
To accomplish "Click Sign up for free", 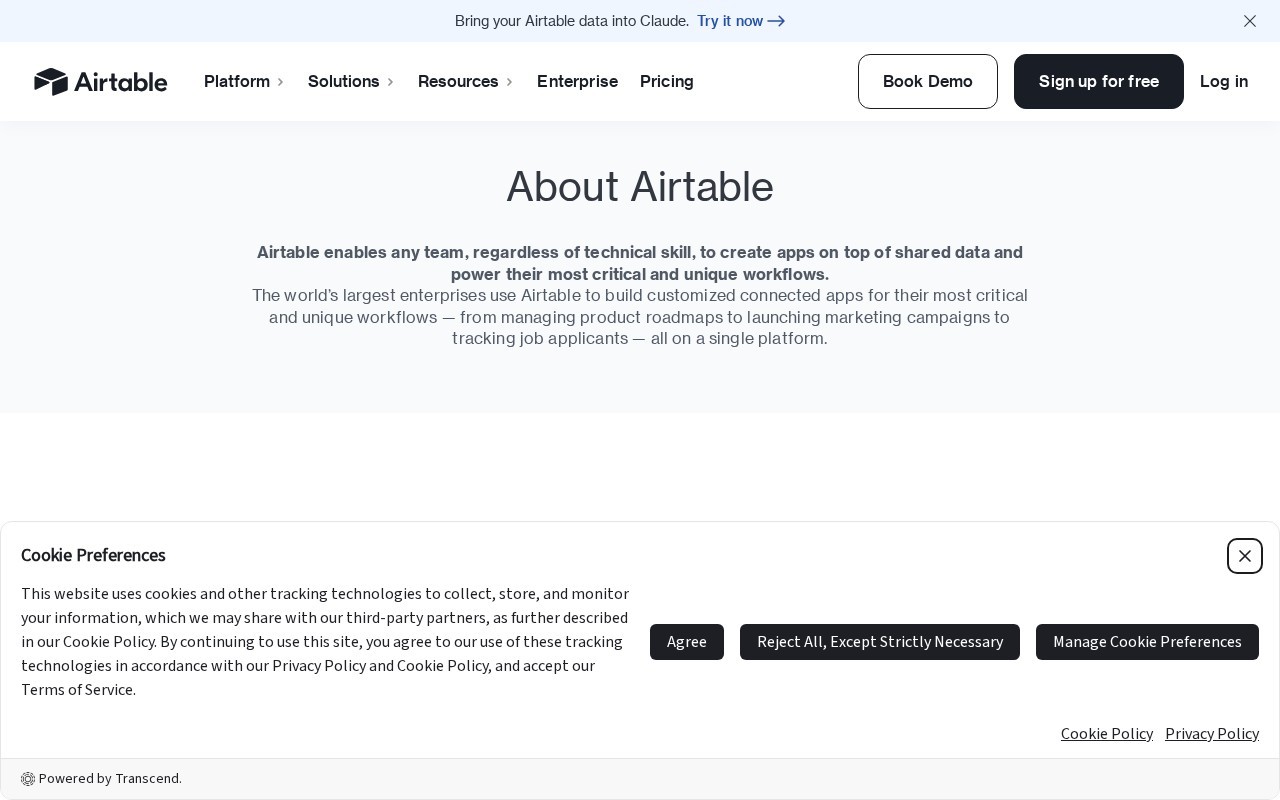I will pos(1099,82).
